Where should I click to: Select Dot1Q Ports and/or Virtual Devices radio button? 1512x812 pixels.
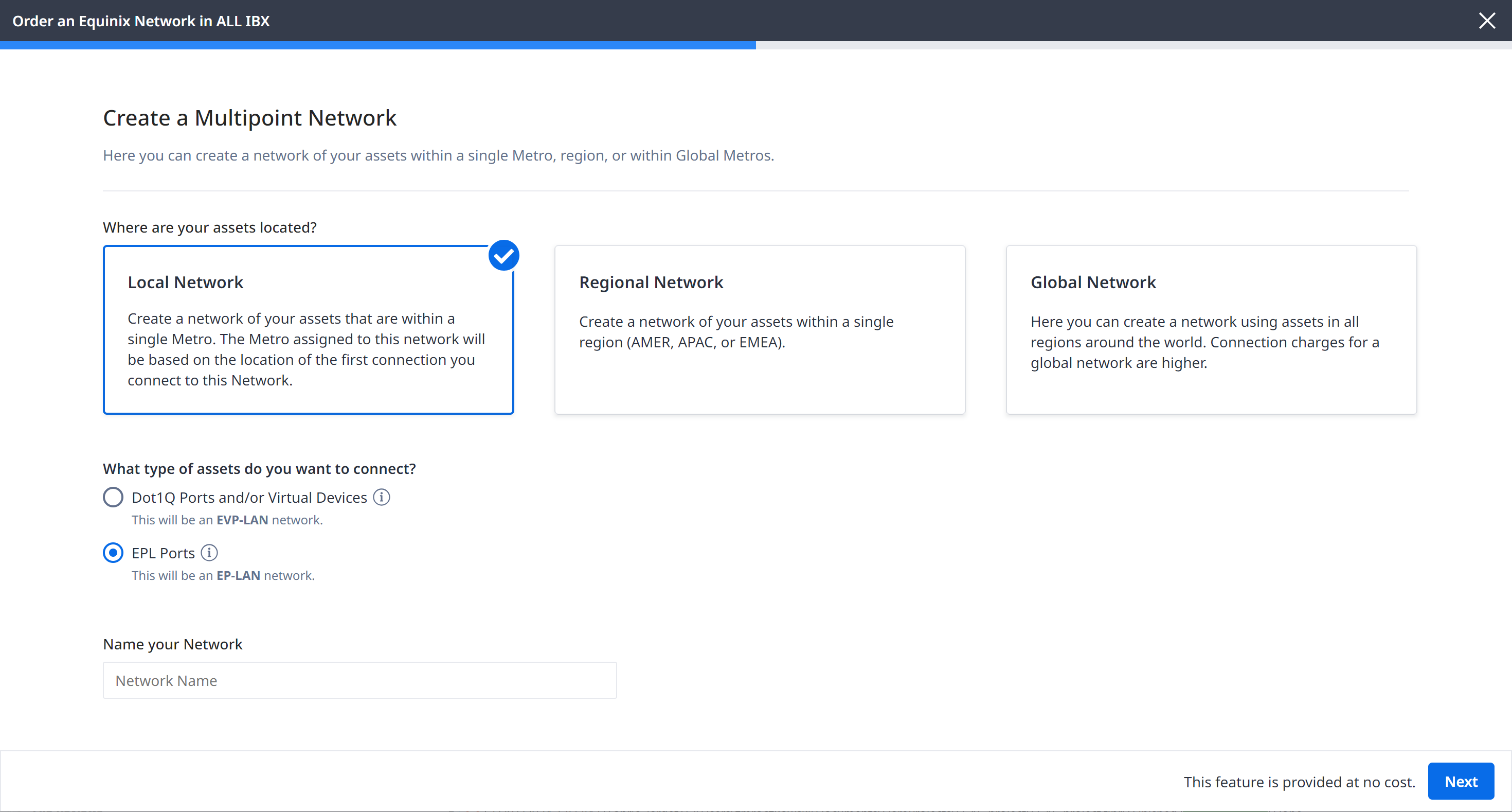click(x=113, y=497)
